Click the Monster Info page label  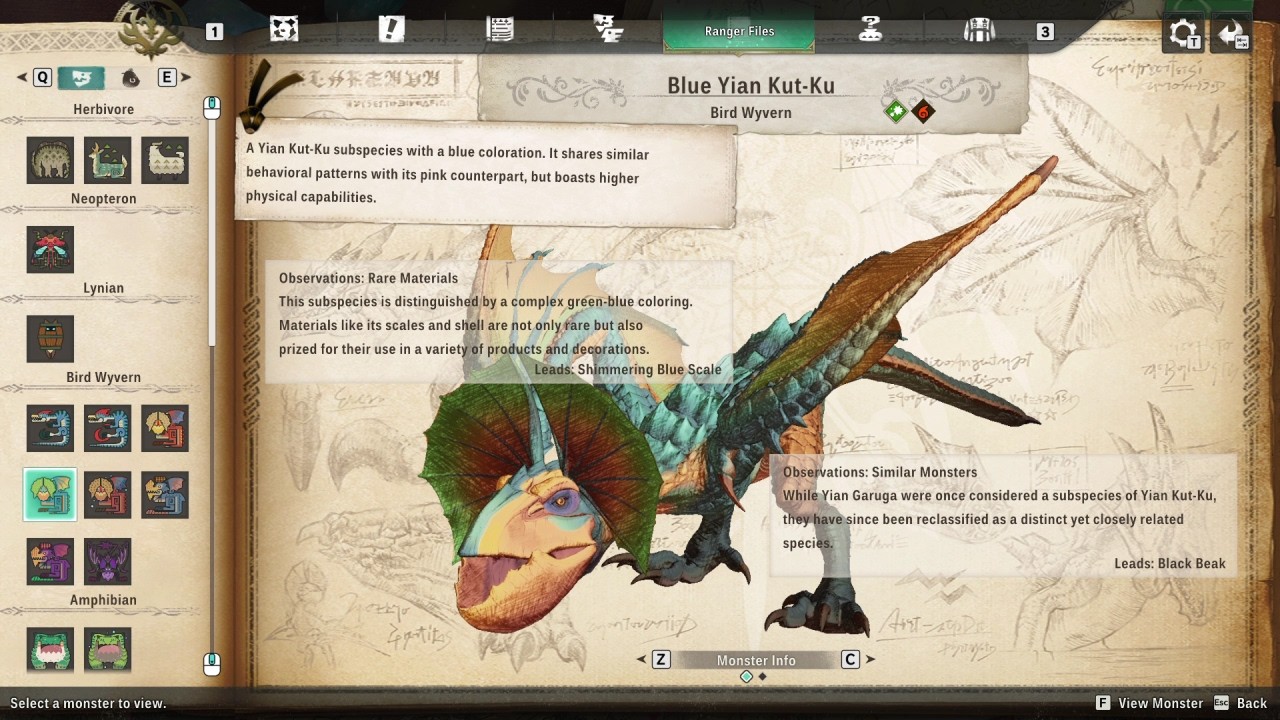756,660
